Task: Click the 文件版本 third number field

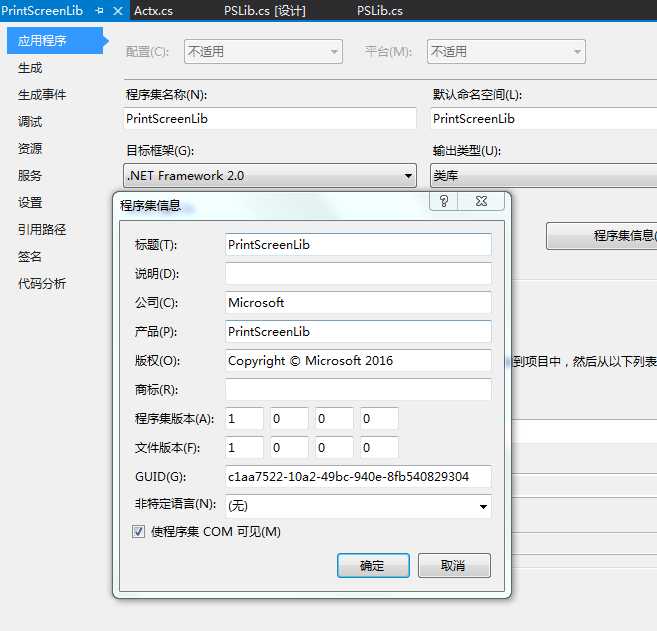Action: (x=334, y=448)
